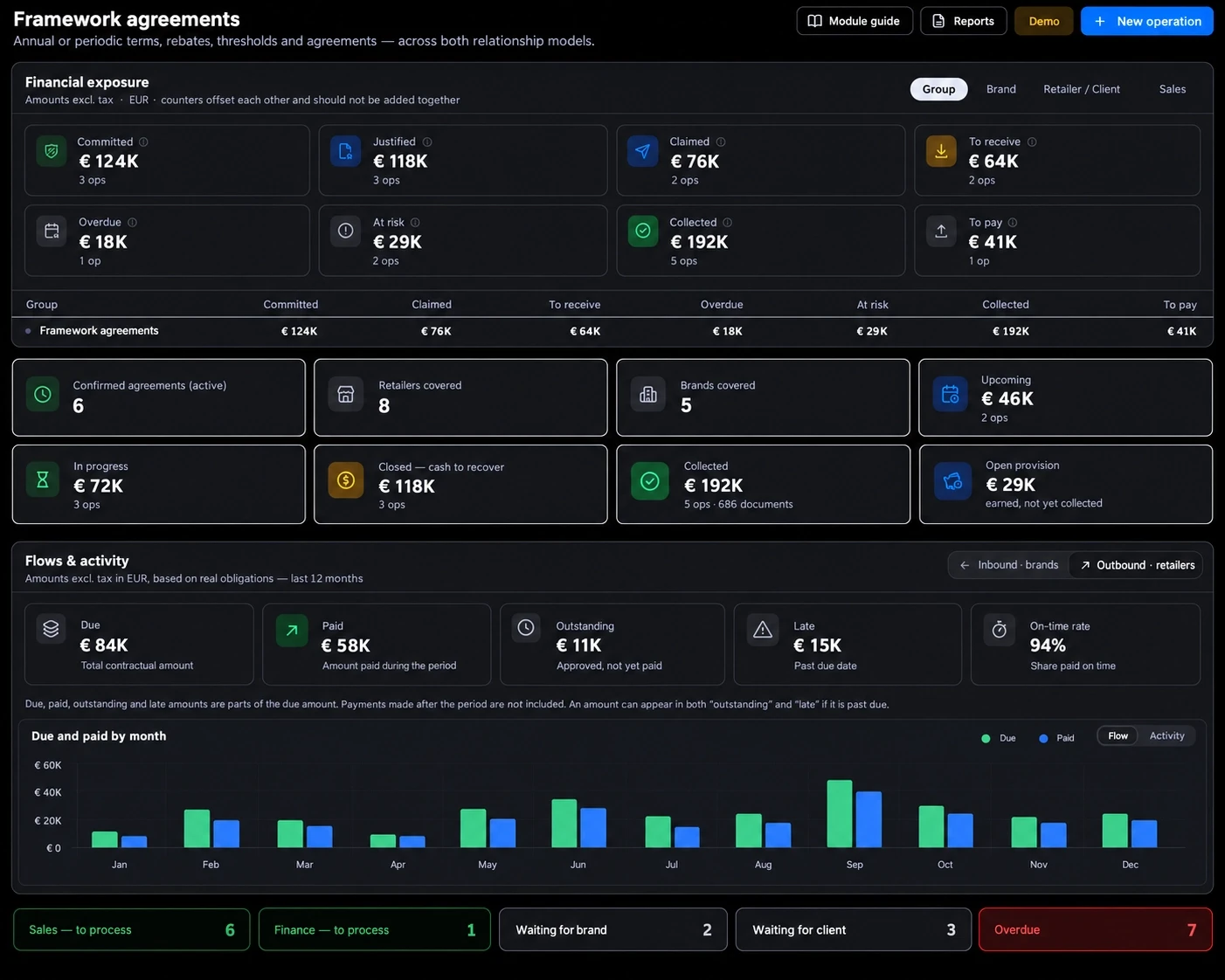The height and width of the screenshot is (980, 1225).
Task: Click the September Due bar
Action: click(840, 814)
